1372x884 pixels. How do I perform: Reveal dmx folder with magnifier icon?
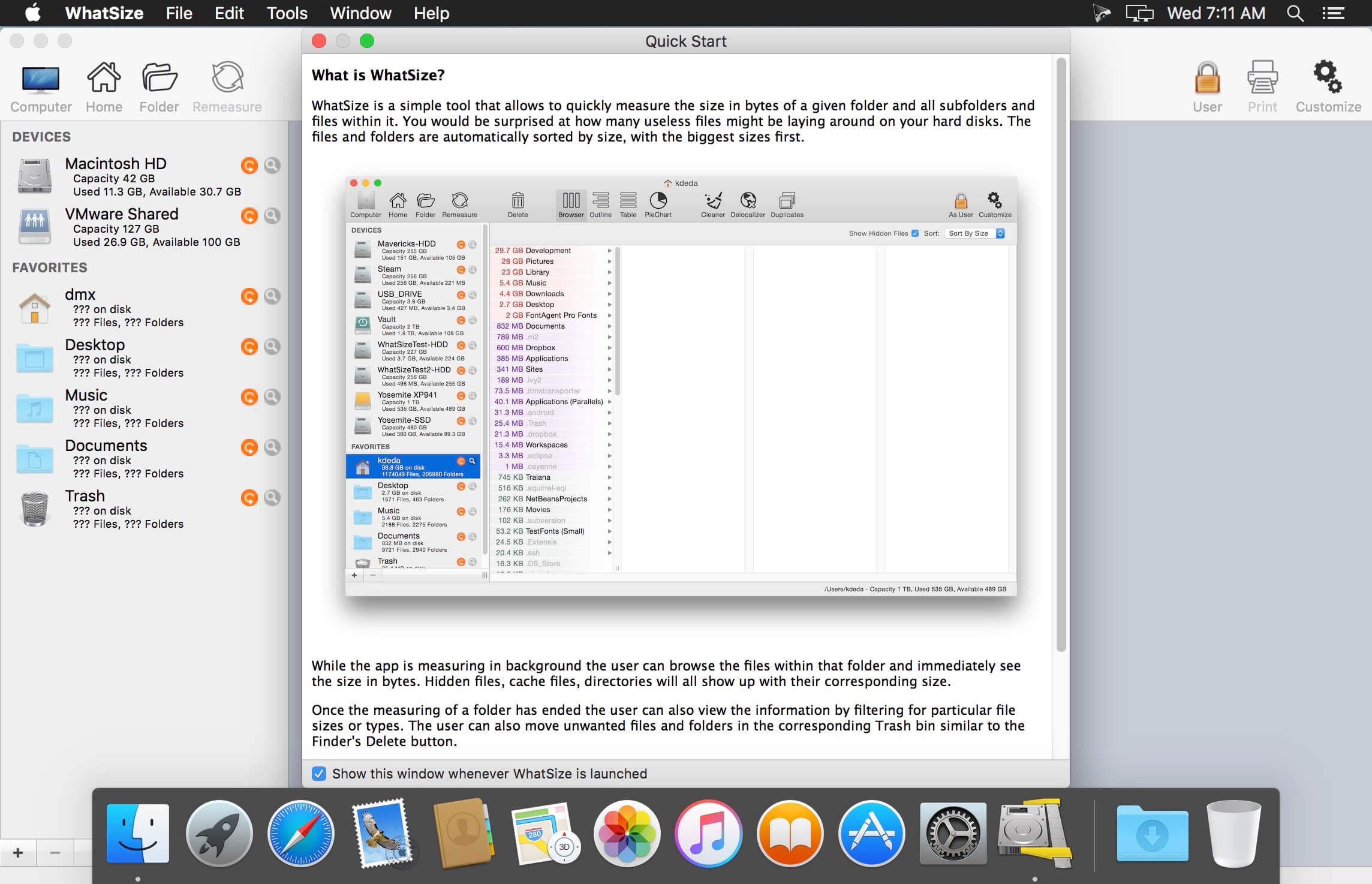(272, 296)
